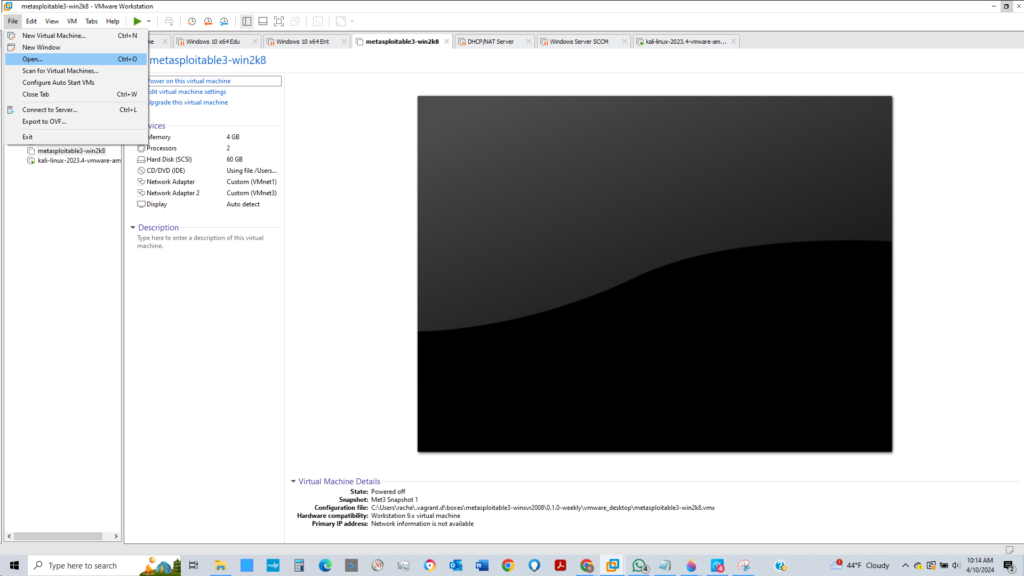This screenshot has width=1024, height=576.
Task: Open the Snapshot Manager icon
Action: pos(224,22)
